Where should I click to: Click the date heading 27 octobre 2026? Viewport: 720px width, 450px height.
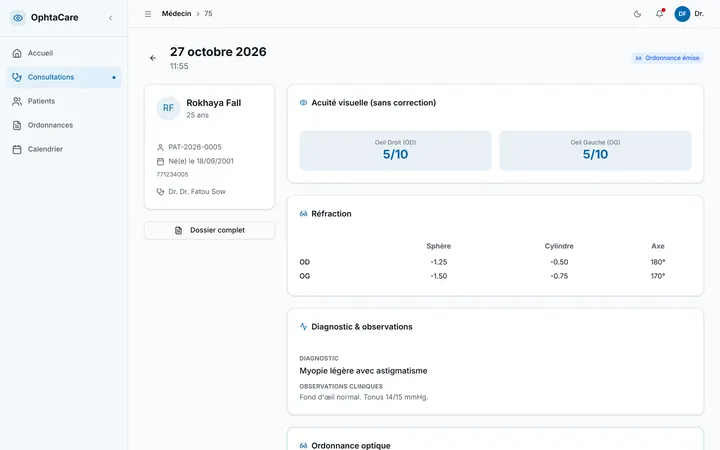[x=218, y=51]
